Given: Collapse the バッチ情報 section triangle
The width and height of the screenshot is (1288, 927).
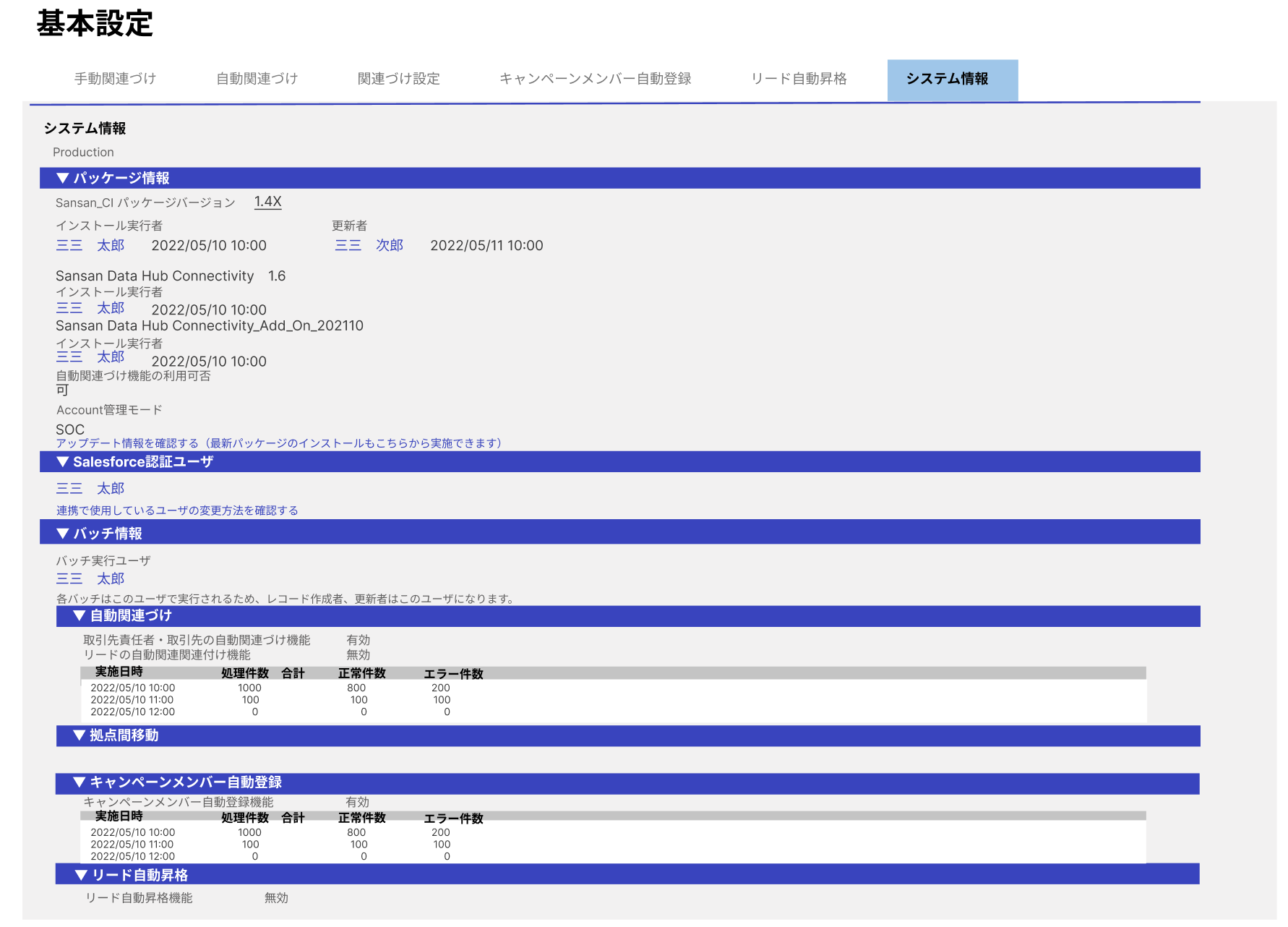Looking at the screenshot, I should pos(63,534).
